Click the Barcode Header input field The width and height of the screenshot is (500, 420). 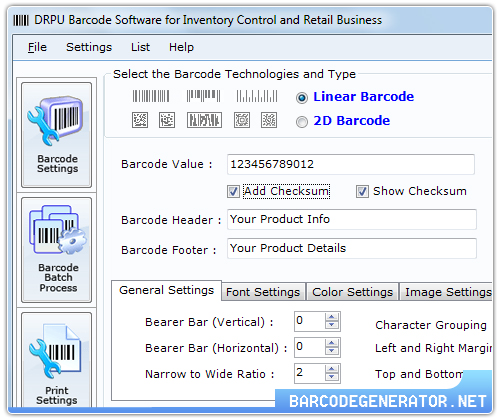coord(352,219)
